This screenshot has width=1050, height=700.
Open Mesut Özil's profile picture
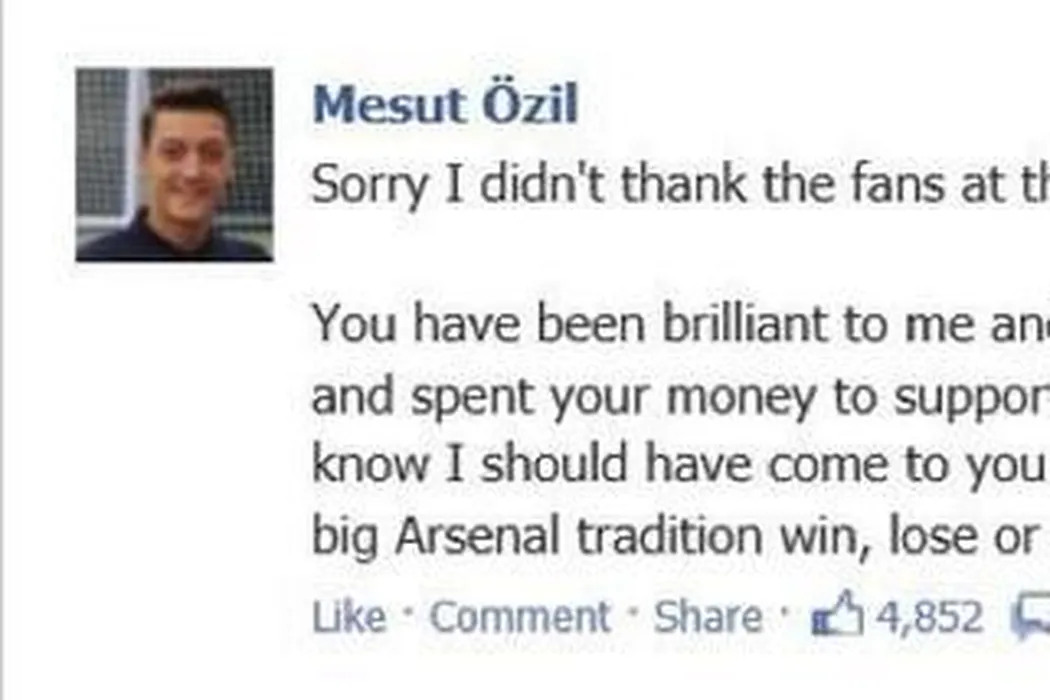coord(174,165)
